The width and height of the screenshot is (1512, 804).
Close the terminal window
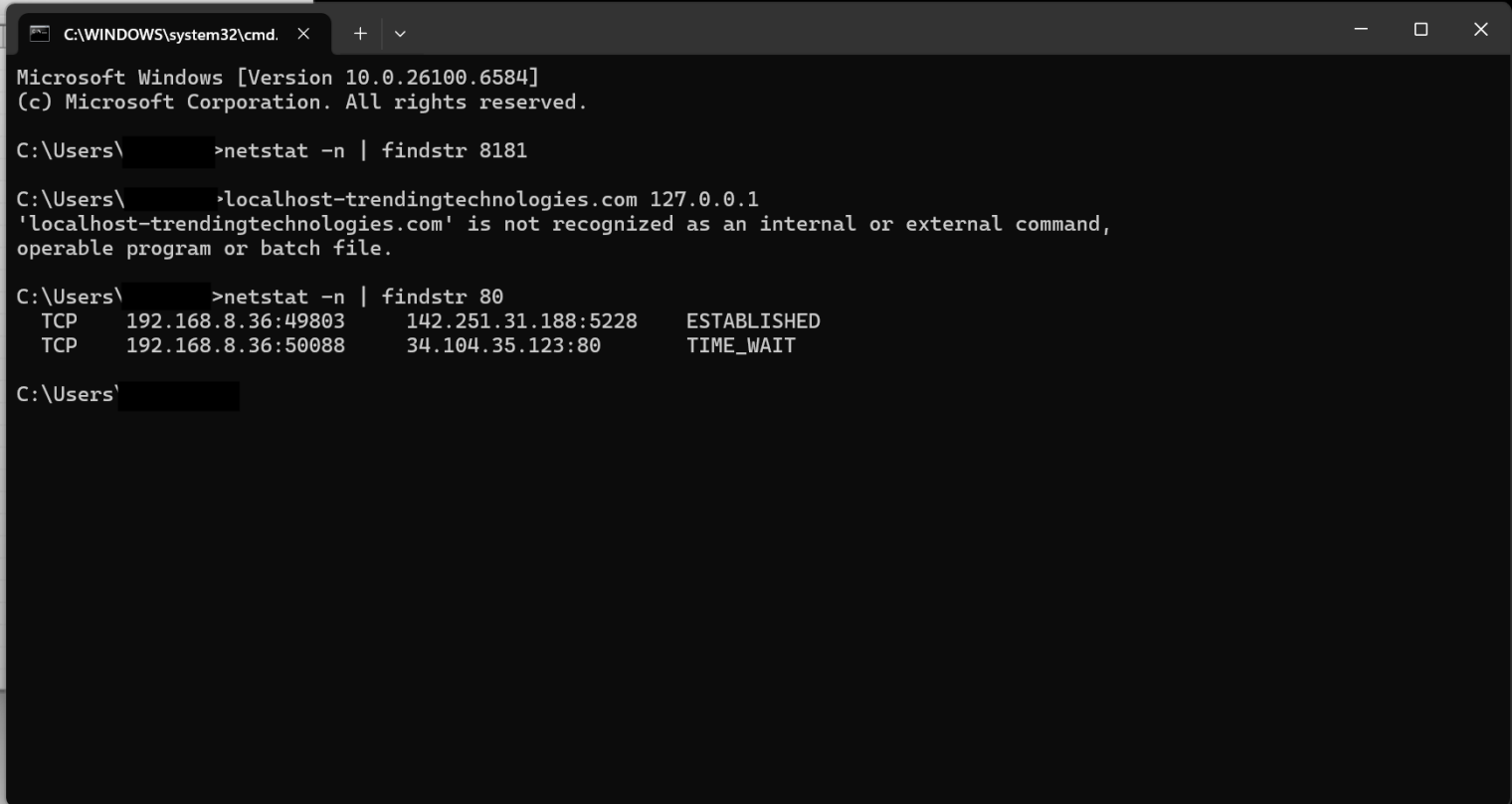[1480, 30]
